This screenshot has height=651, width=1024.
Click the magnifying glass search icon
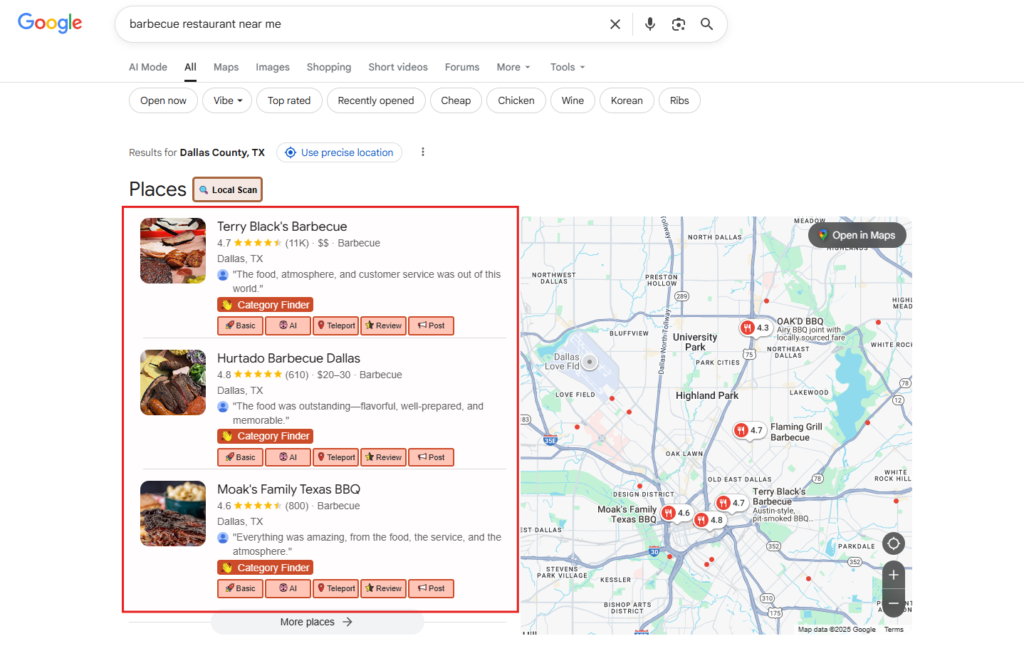[x=707, y=24]
